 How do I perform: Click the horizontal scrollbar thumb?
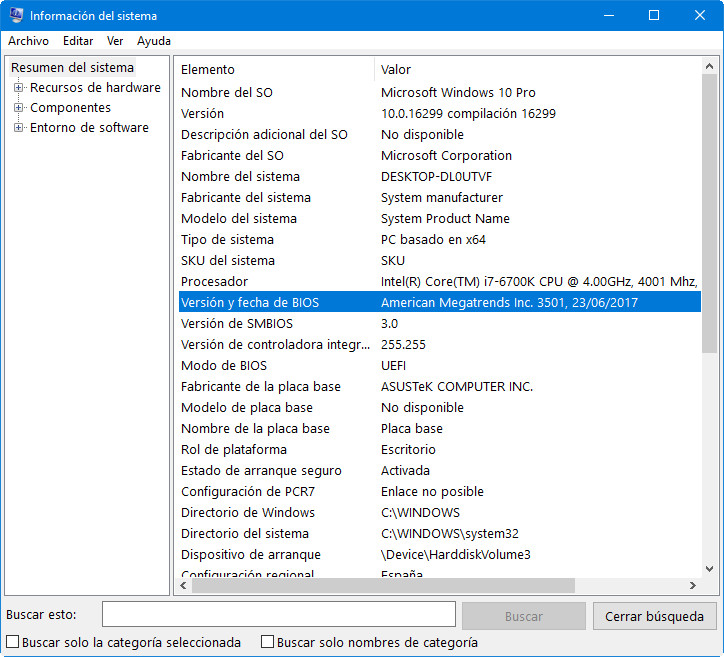coord(383,585)
